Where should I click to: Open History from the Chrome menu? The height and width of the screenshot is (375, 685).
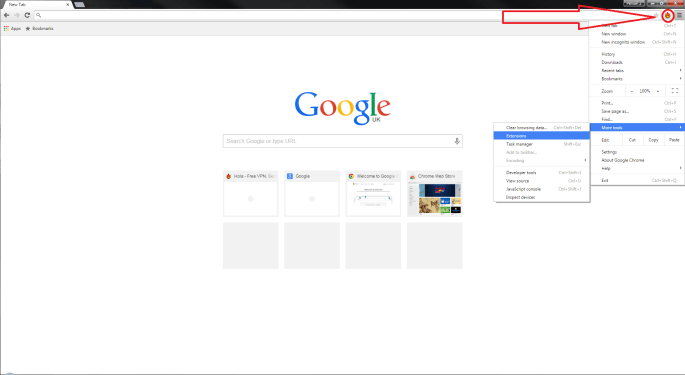[x=637, y=54]
